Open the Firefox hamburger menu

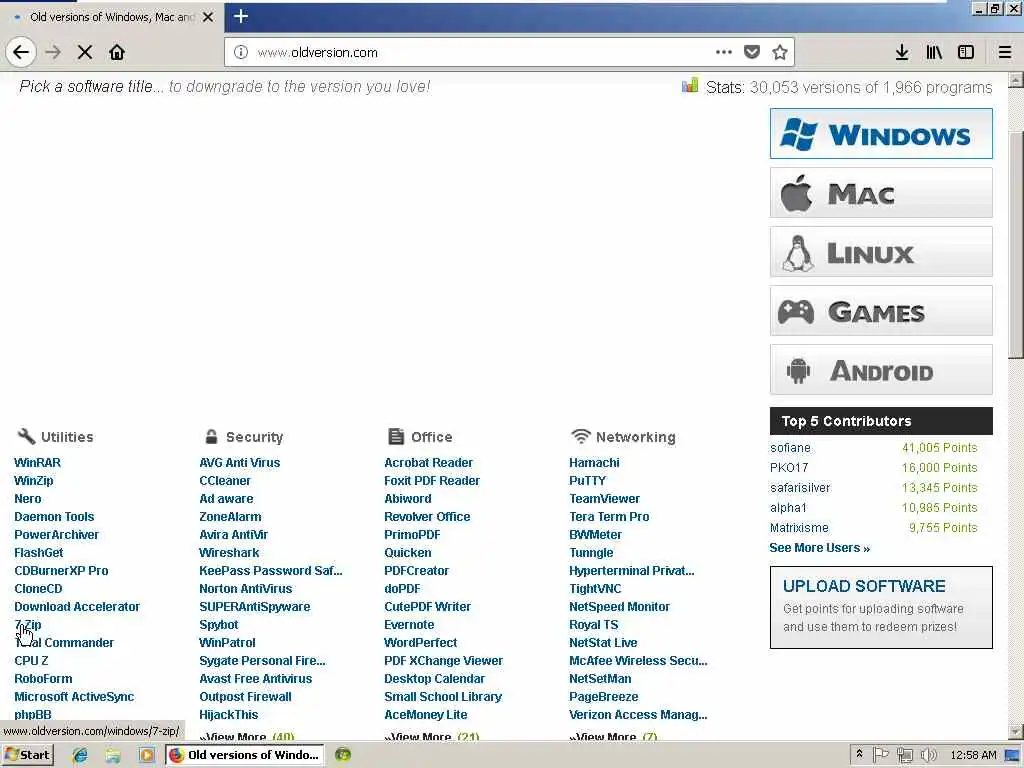pyautogui.click(x=1005, y=52)
